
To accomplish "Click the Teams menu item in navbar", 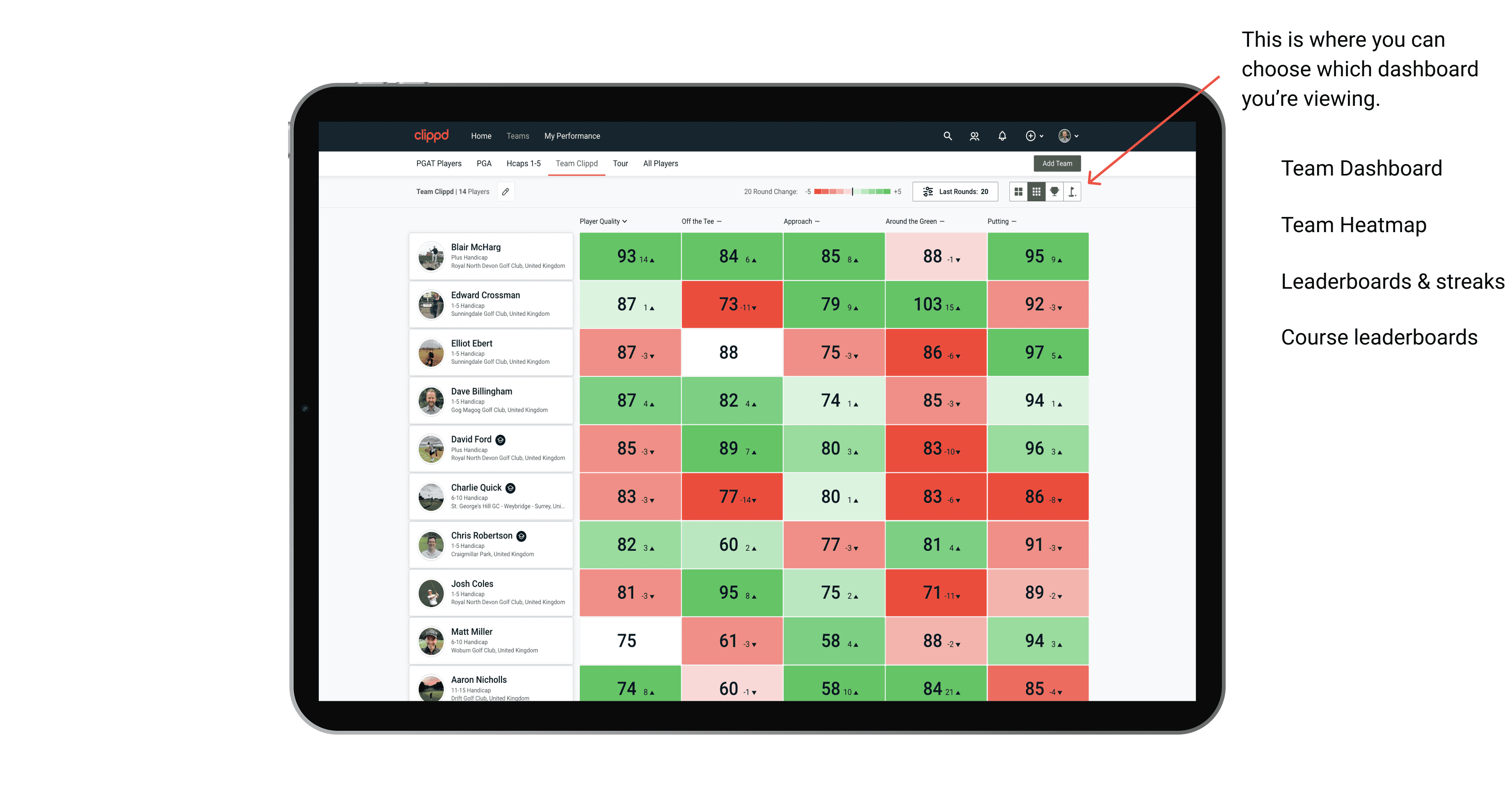I will [517, 136].
